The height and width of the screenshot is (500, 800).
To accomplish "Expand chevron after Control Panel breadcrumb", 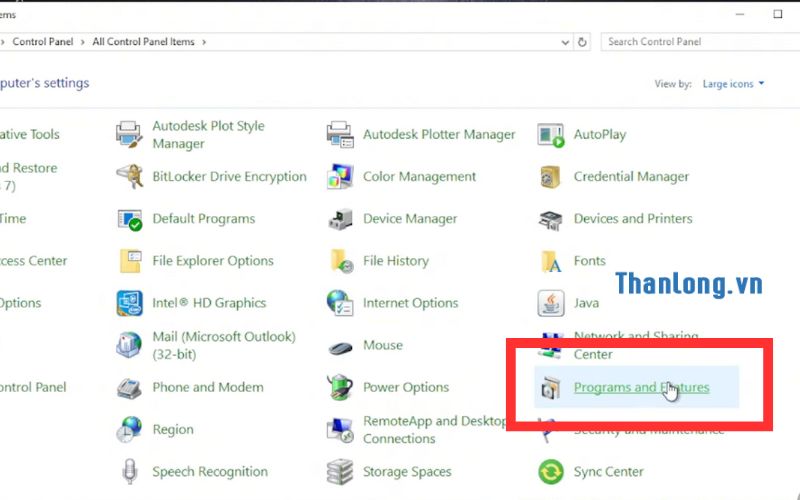I will [83, 42].
